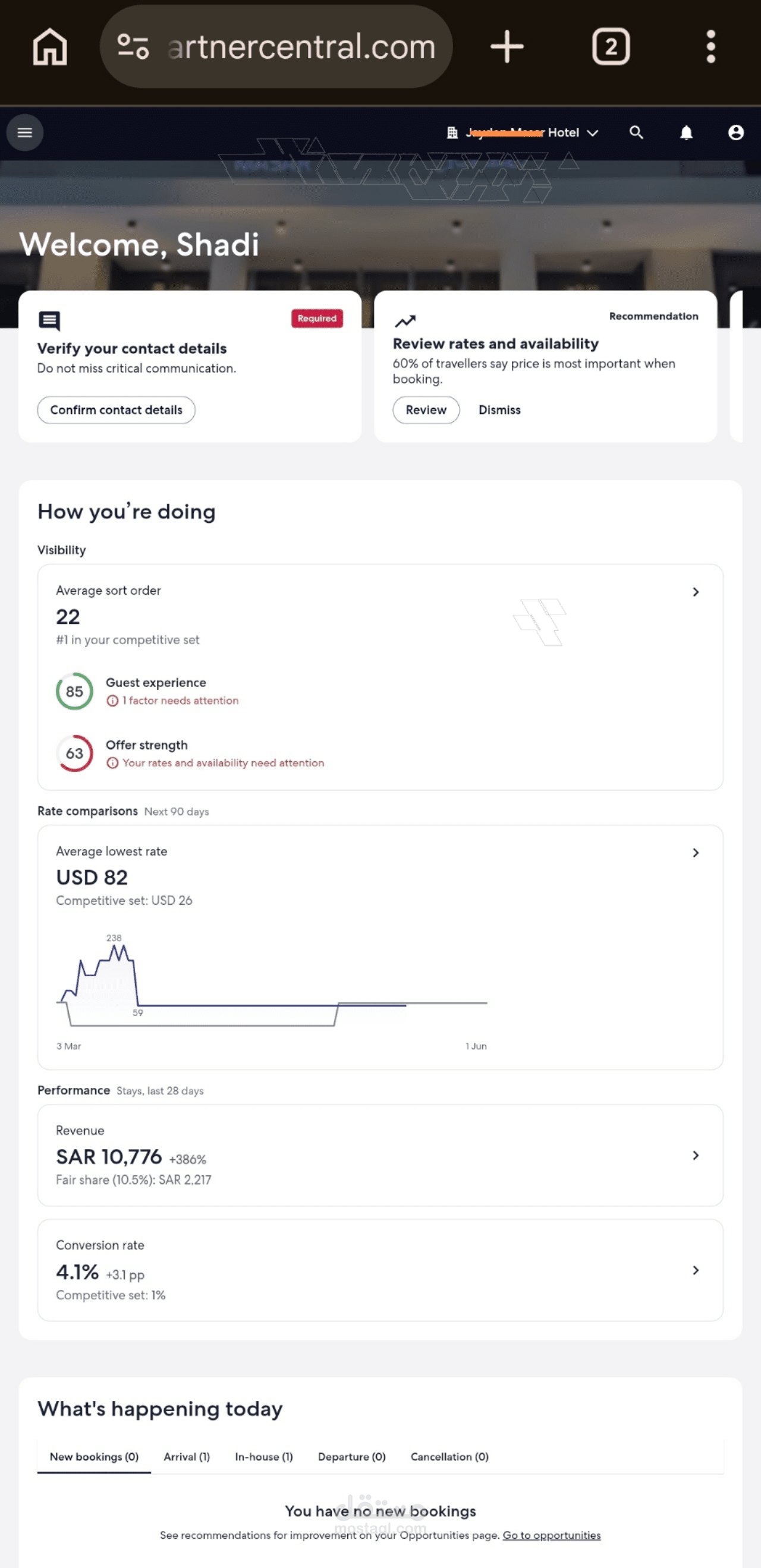Click the search magnifier icon

coord(636,132)
